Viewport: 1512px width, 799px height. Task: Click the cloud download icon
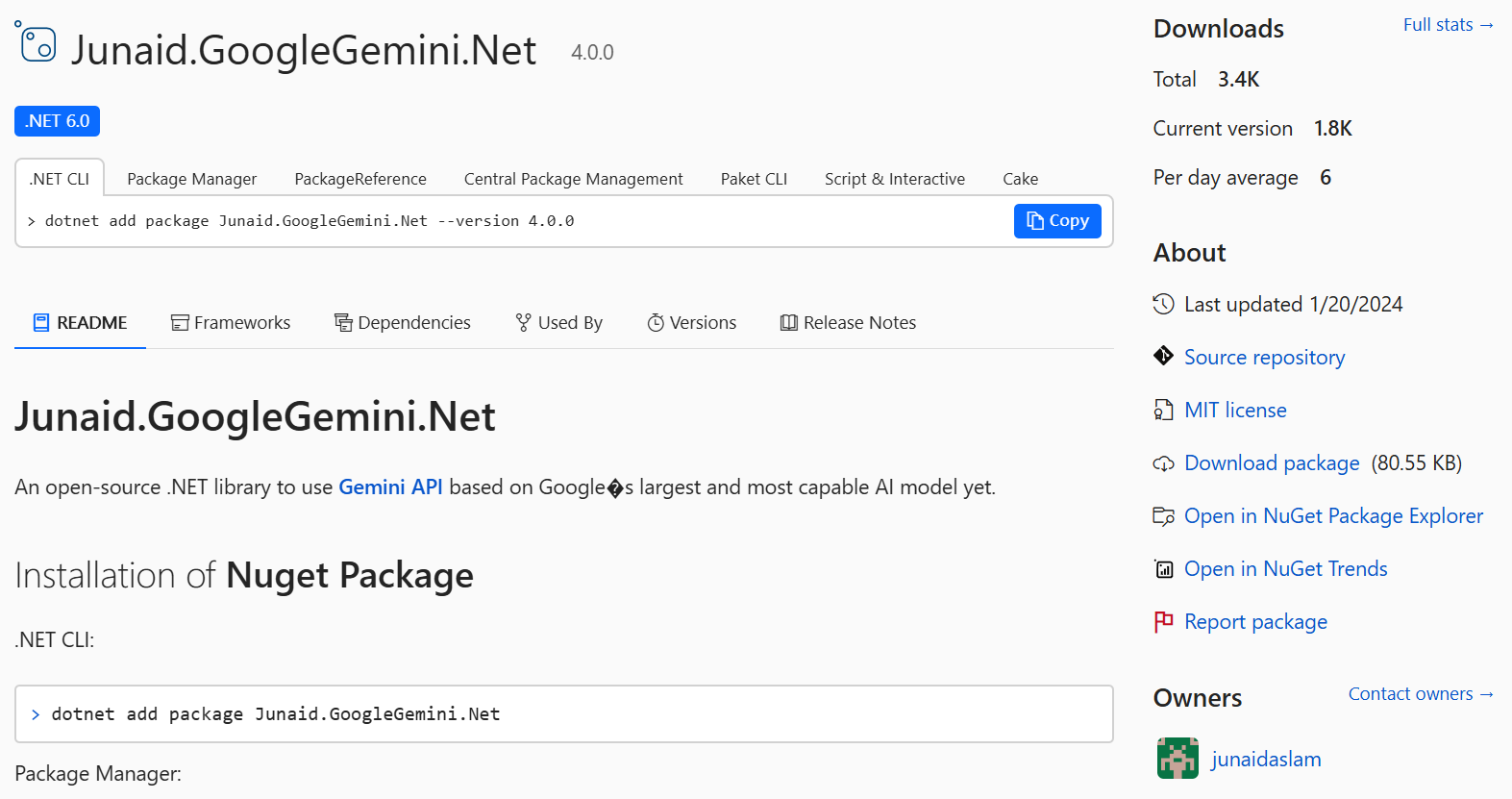[1163, 463]
